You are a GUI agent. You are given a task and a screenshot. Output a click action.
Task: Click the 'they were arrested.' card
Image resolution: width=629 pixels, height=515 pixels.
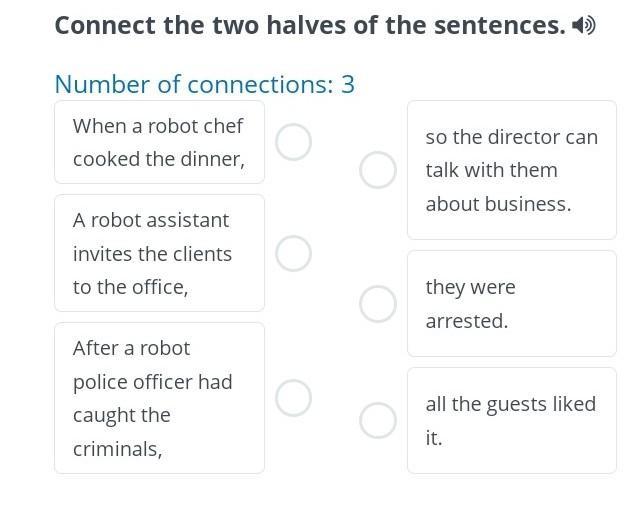click(511, 304)
